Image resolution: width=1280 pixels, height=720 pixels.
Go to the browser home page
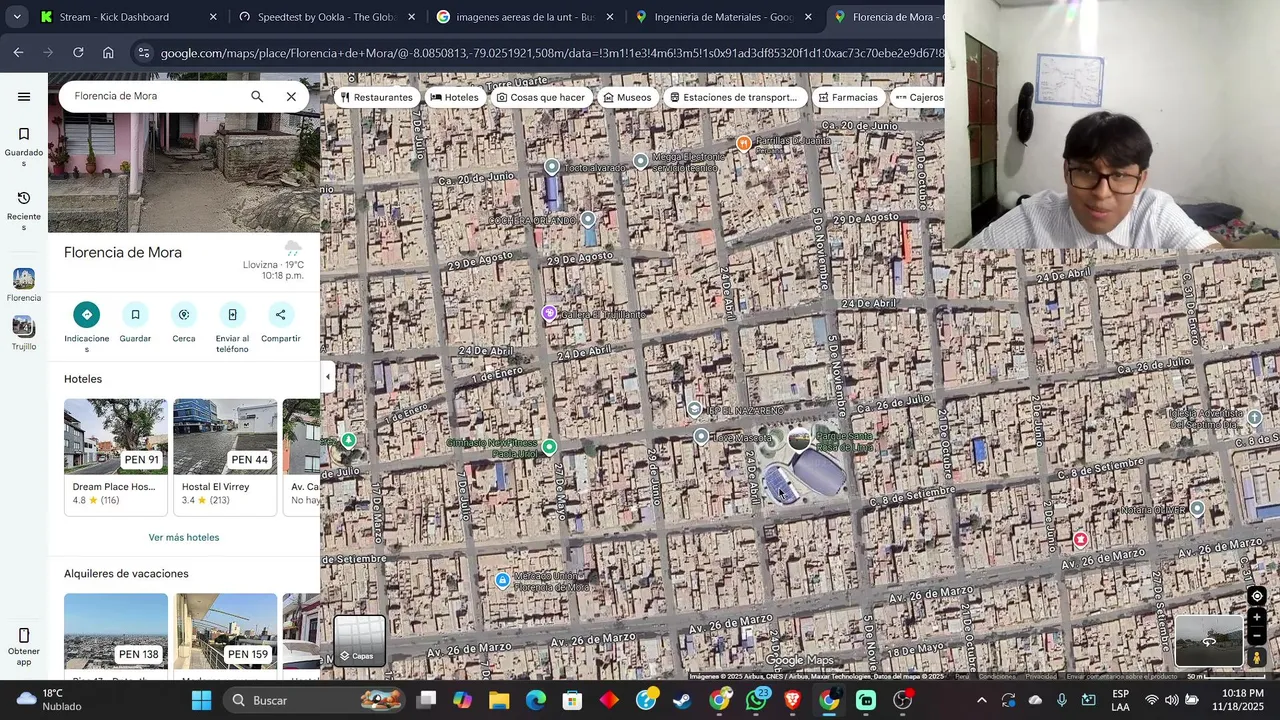108,53
